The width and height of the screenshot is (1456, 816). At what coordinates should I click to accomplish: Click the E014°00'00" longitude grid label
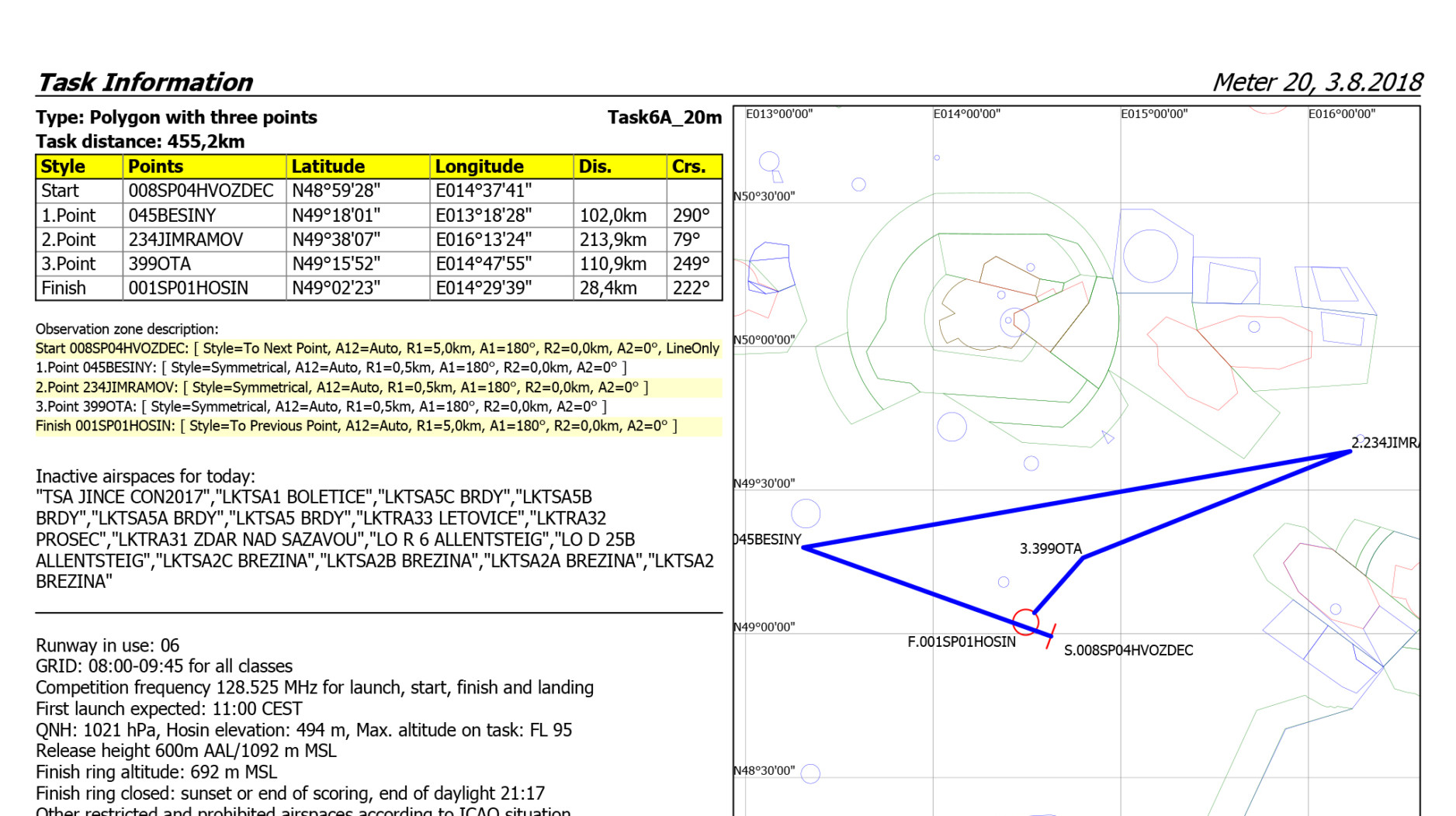coord(966,114)
